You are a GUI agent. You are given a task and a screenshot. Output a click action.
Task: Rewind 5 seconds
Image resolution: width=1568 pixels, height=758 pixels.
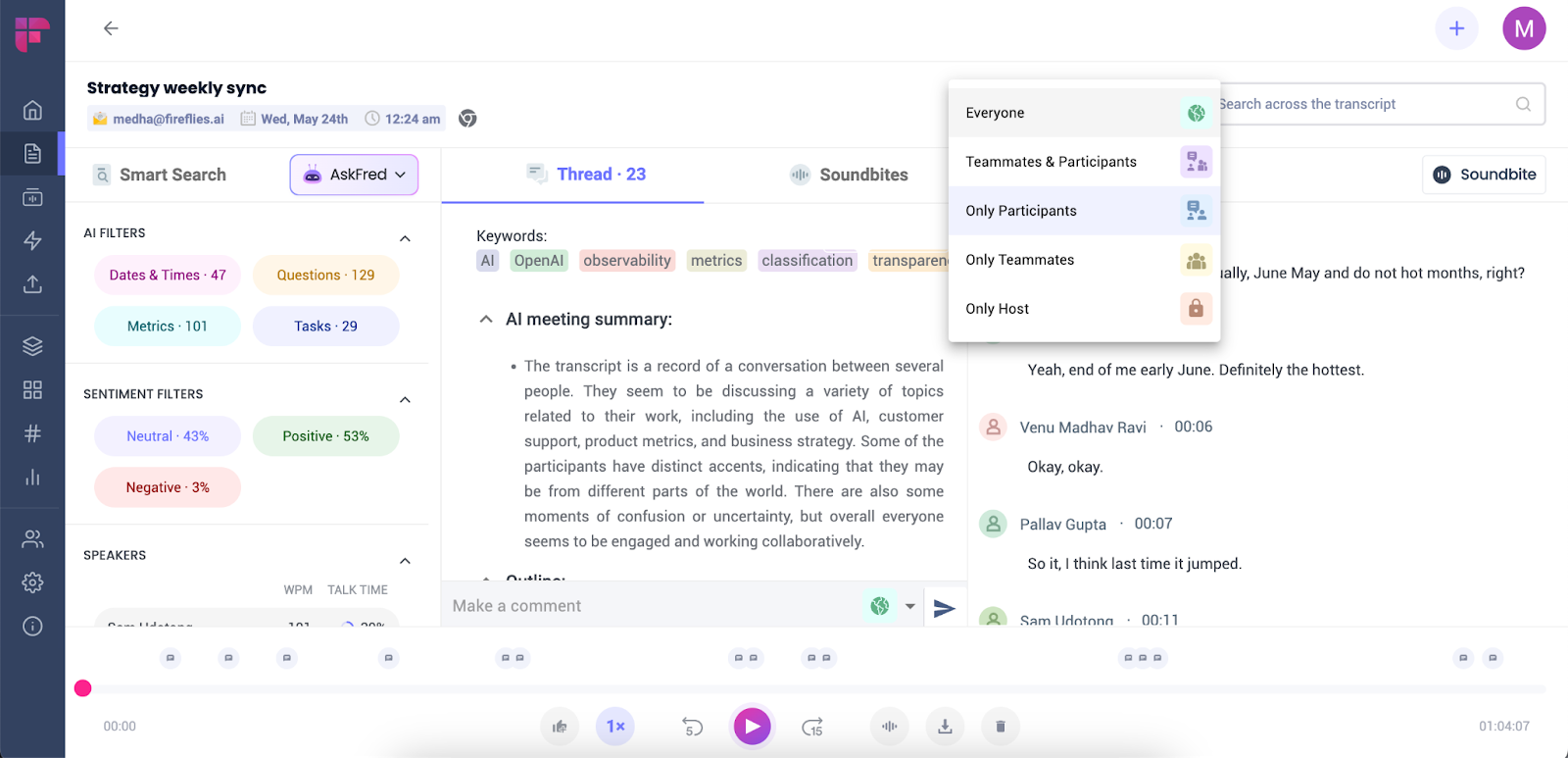pyautogui.click(x=692, y=727)
